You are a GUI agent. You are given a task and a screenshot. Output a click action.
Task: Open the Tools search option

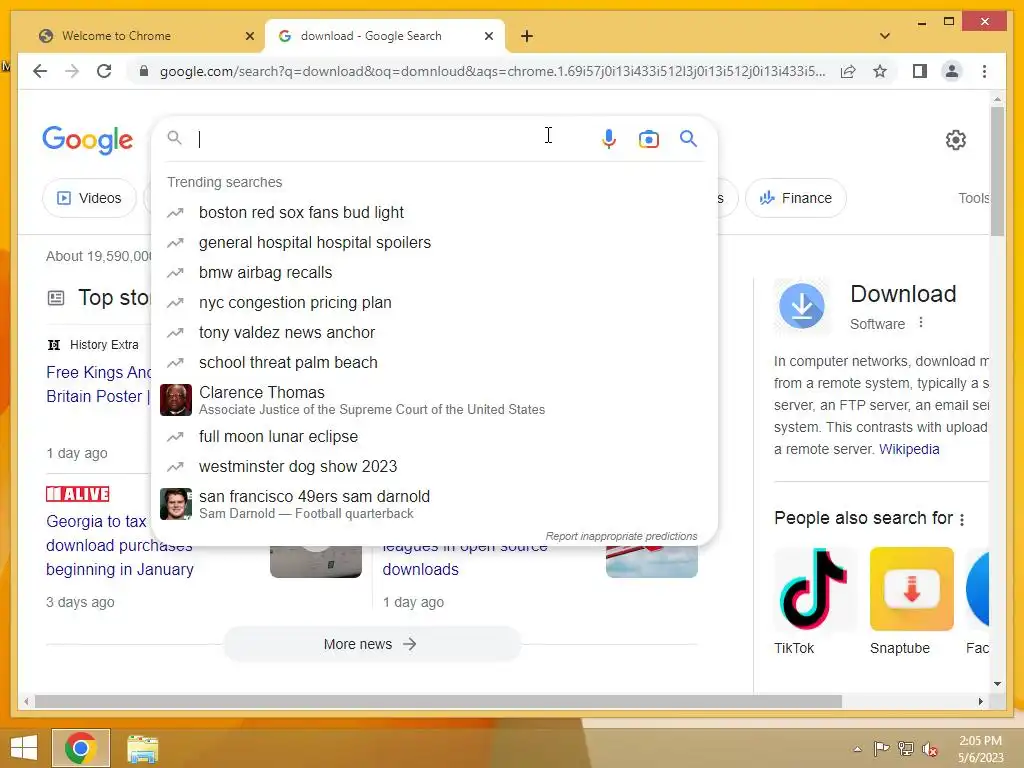tap(973, 198)
